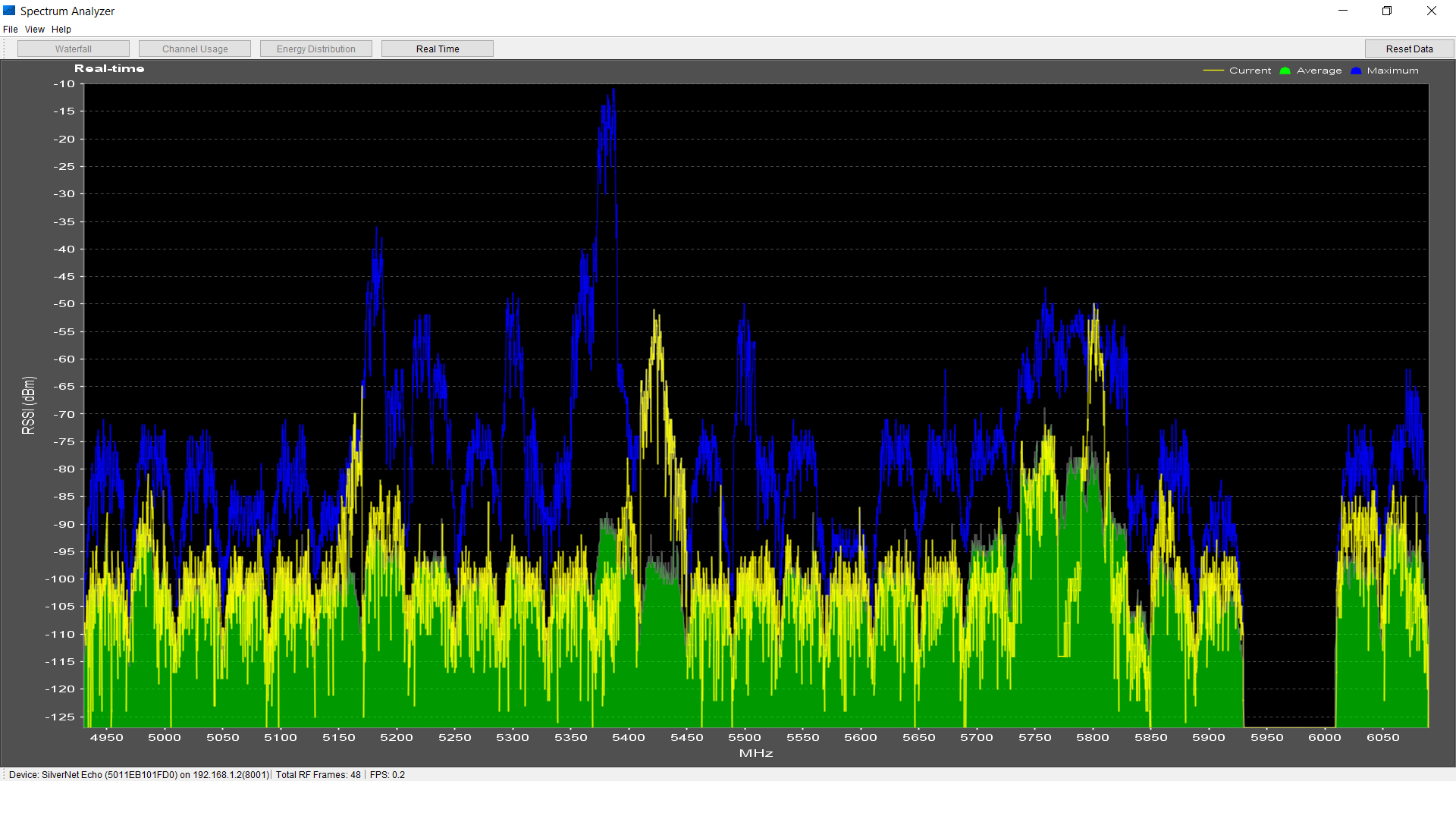Screen dimensions: 1456x819
Task: Click the Spectrum Analyzer app icon
Action: tap(9, 11)
